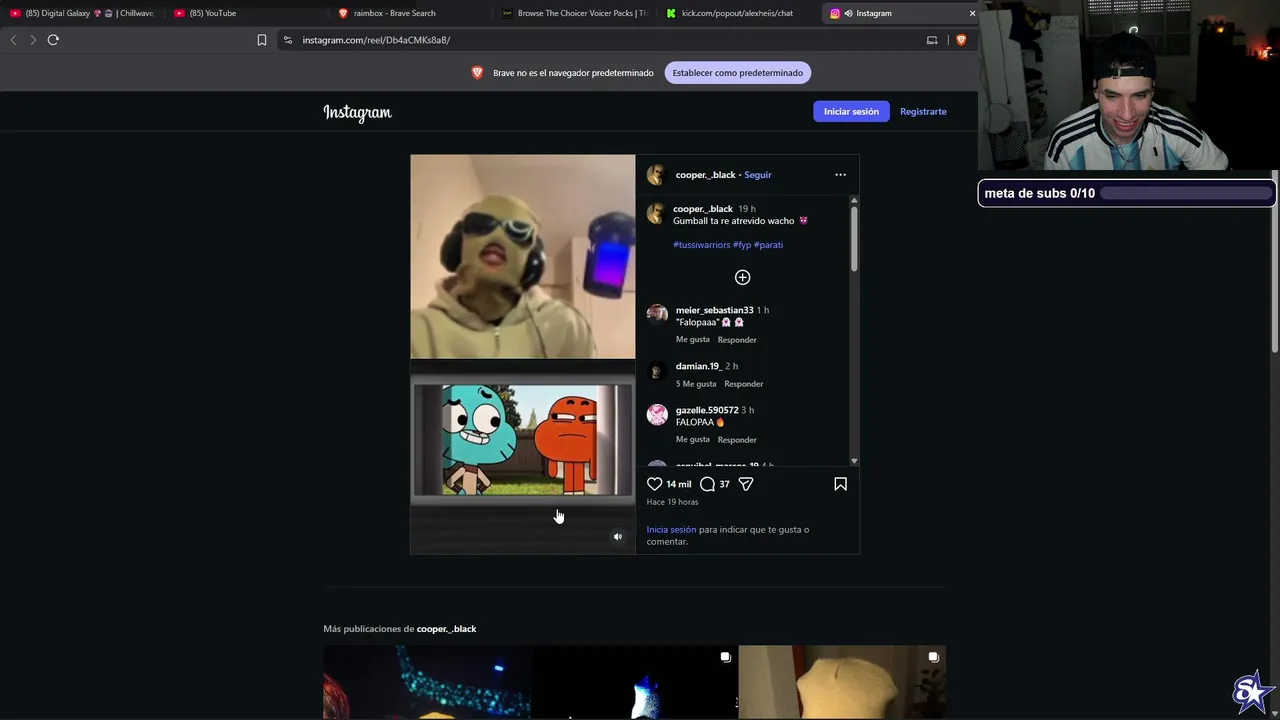Screen dimensions: 1280x720
Task: Switch to the kick.com popout chat tab
Action: (738, 13)
